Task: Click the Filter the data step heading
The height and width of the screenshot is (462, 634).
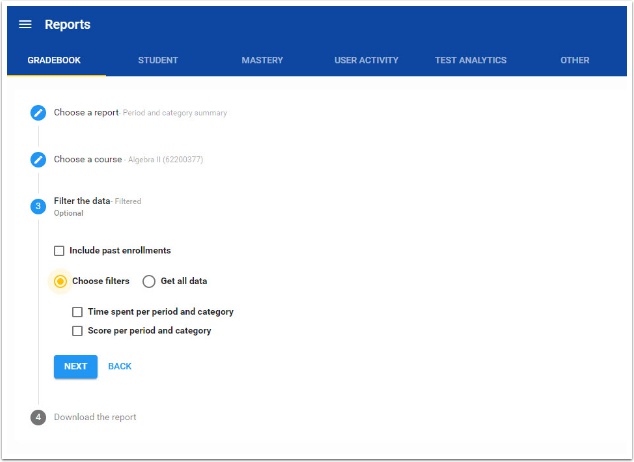Action: [82, 201]
